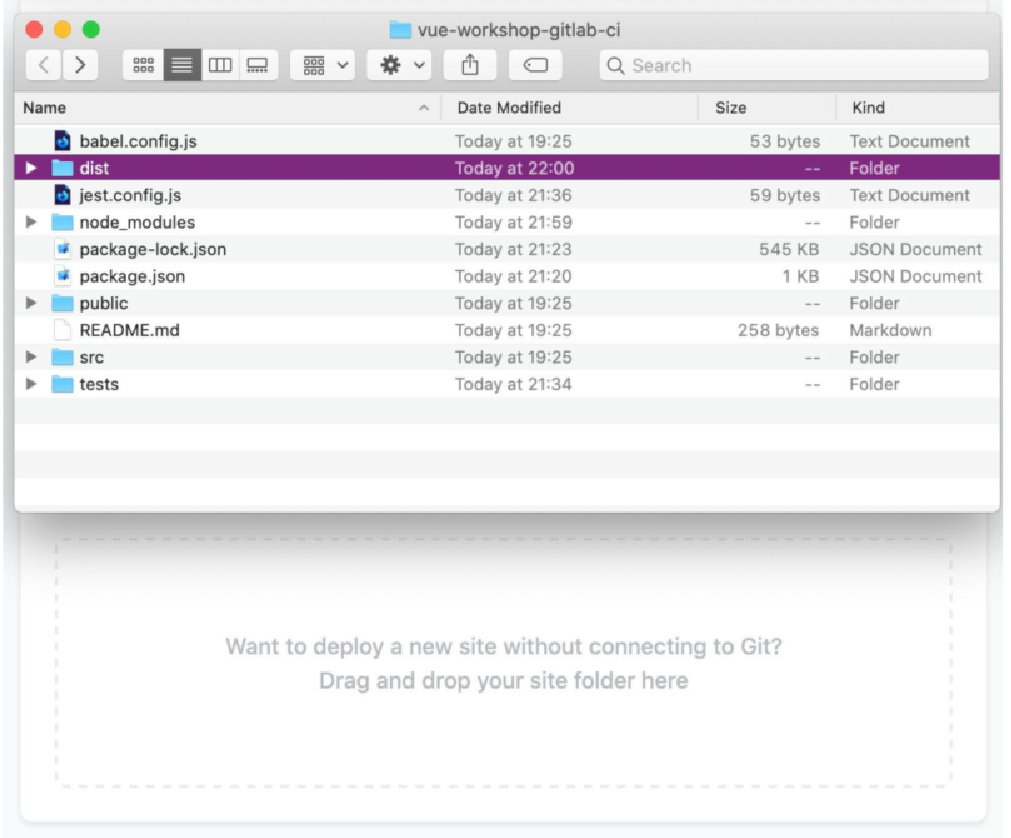Click the node_modules folder icon

pyautogui.click(x=63, y=222)
